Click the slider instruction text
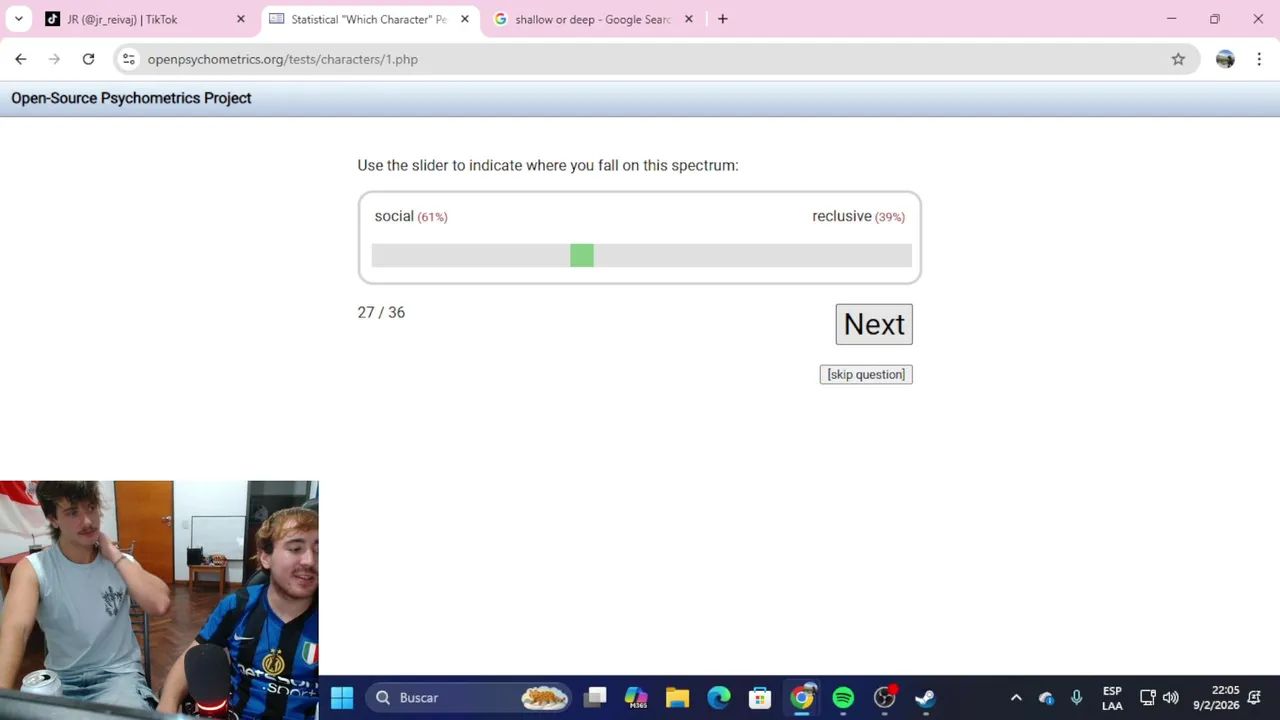Screen dimensions: 1280x720 coord(548,165)
